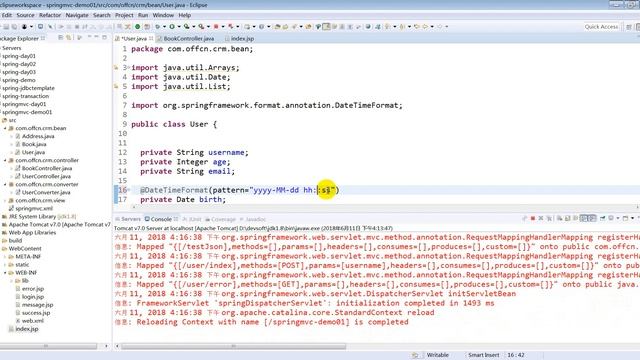Viewport: 640px width, 360px height.
Task: Click Remove Launch X icon in Console
Action: click(541, 219)
